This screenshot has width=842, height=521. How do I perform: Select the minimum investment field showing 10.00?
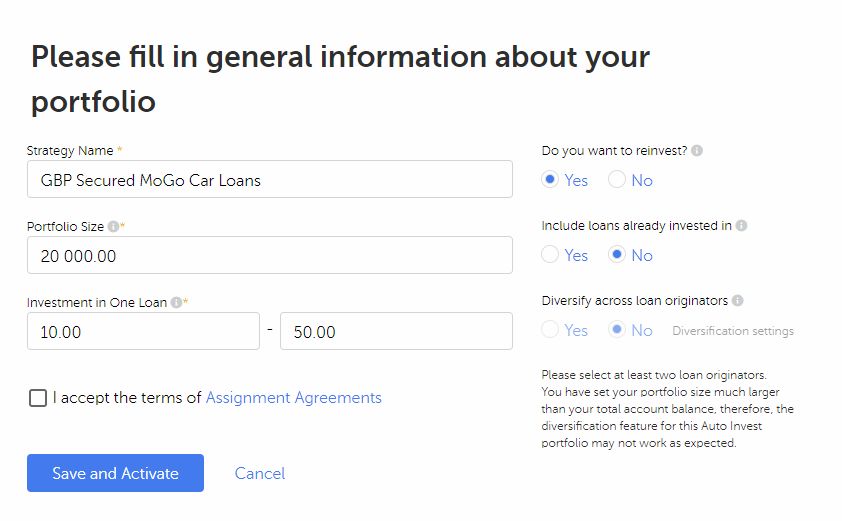[x=143, y=331]
